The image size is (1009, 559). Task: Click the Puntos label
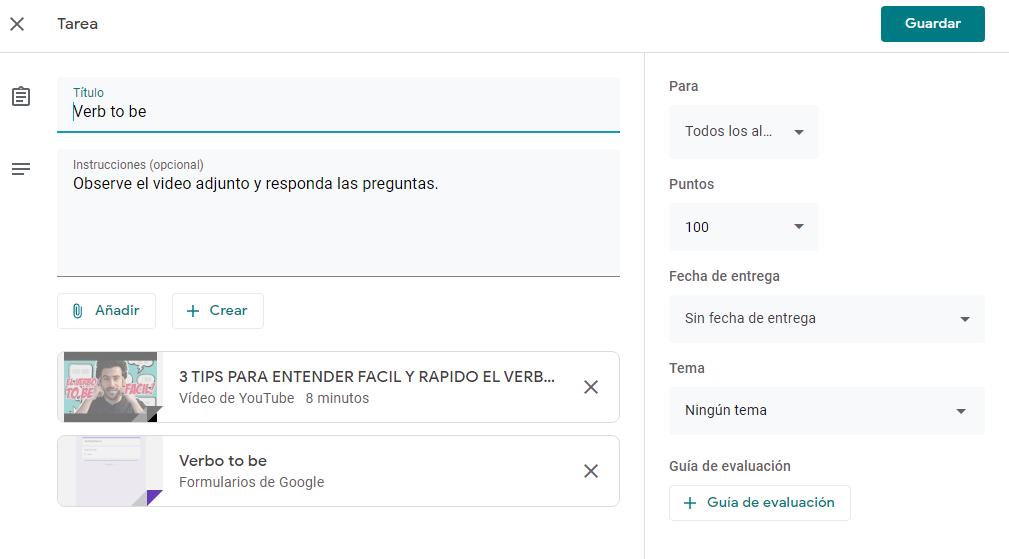(x=691, y=184)
